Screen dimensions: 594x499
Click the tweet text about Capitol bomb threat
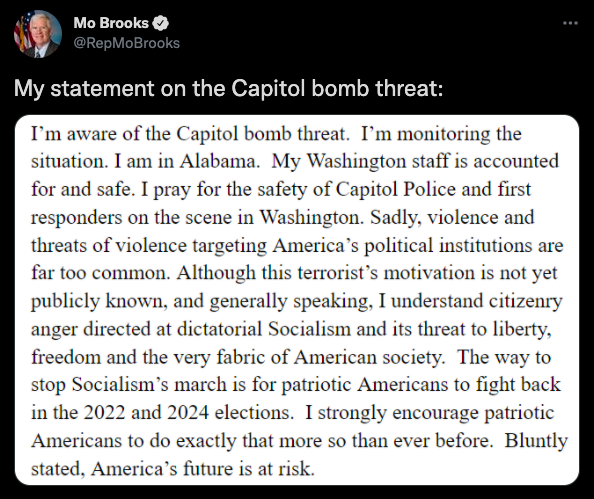pos(228,88)
